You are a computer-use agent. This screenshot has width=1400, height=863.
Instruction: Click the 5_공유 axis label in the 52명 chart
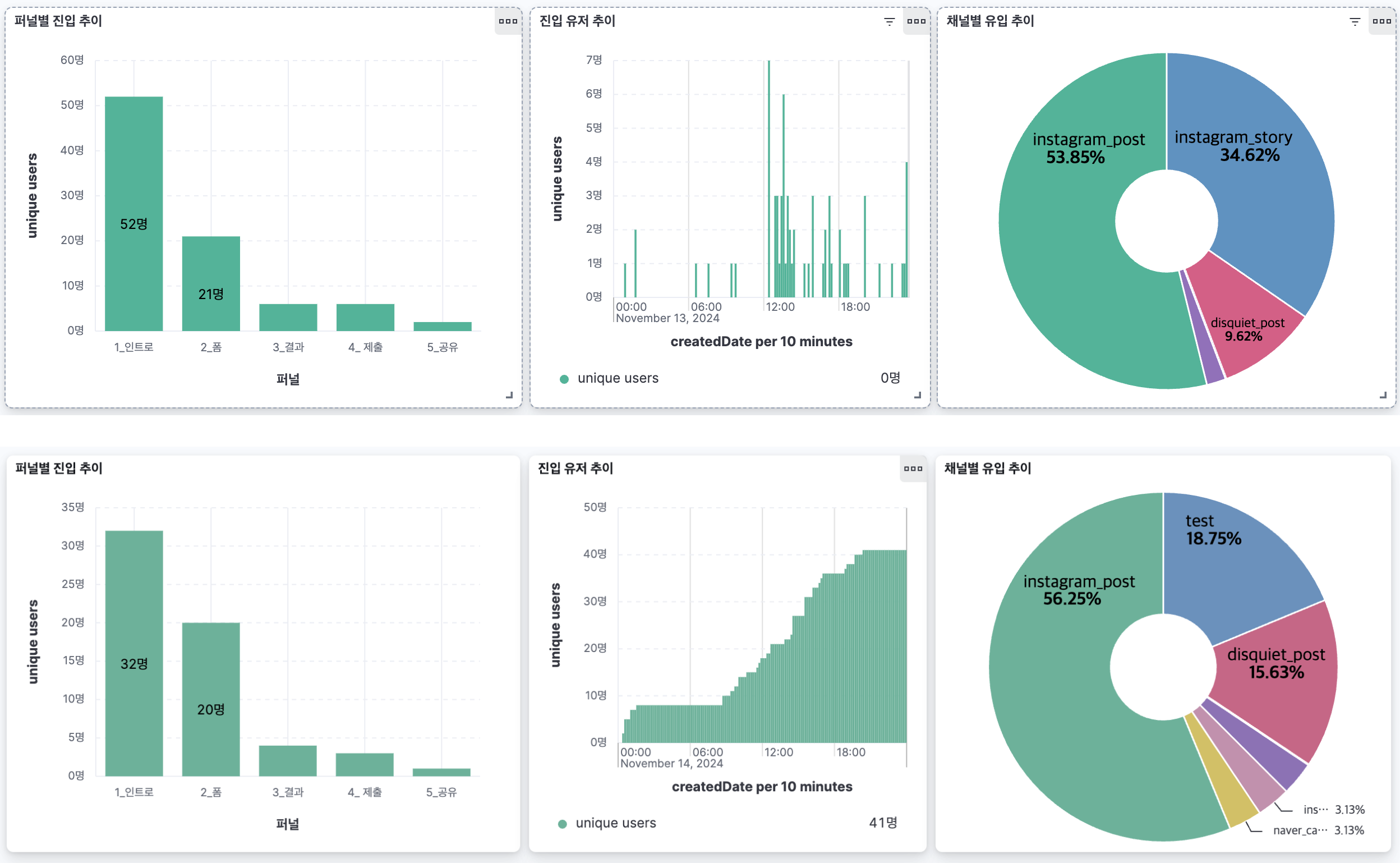(443, 347)
